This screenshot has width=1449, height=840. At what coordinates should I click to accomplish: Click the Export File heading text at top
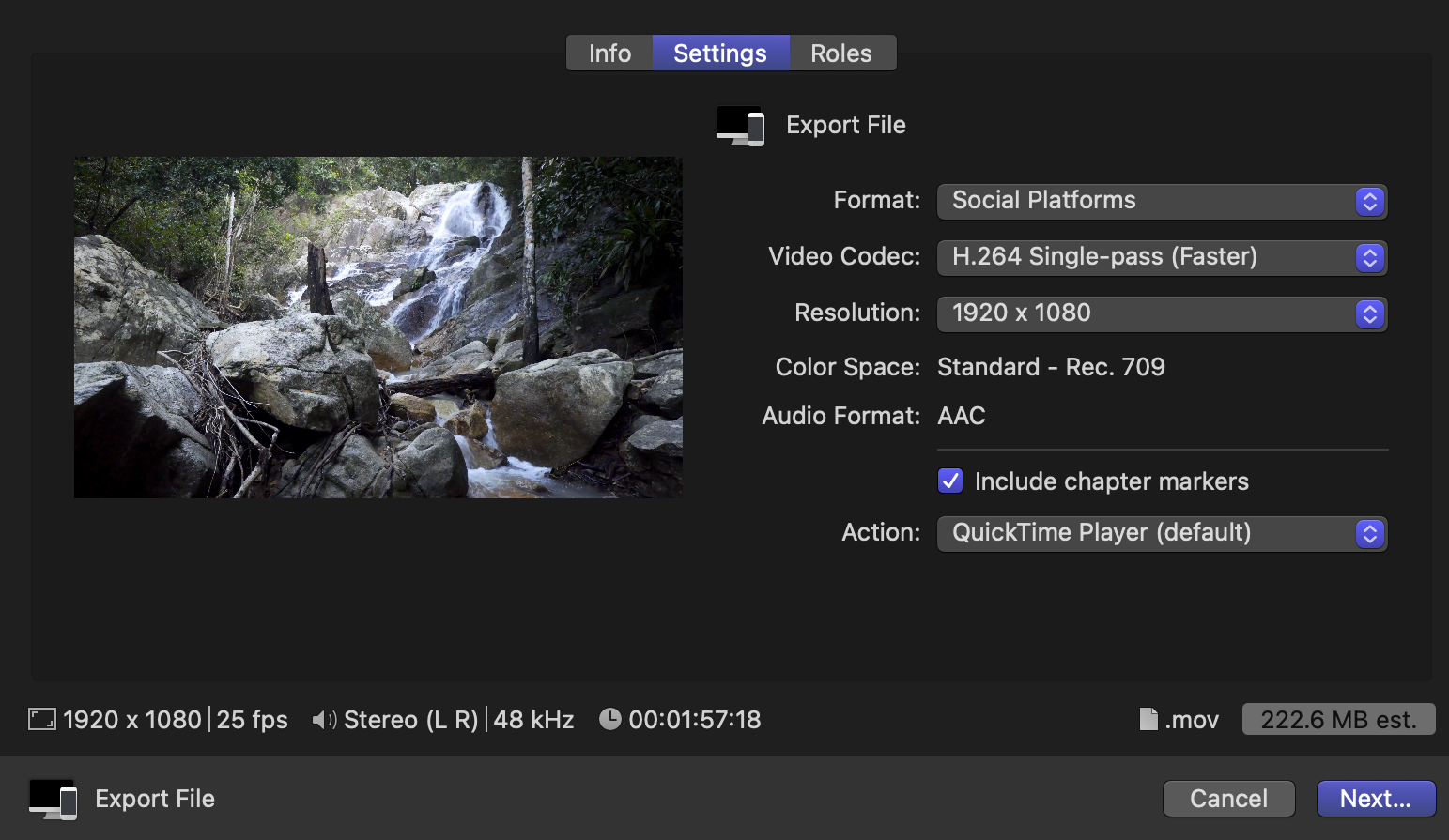[x=846, y=125]
